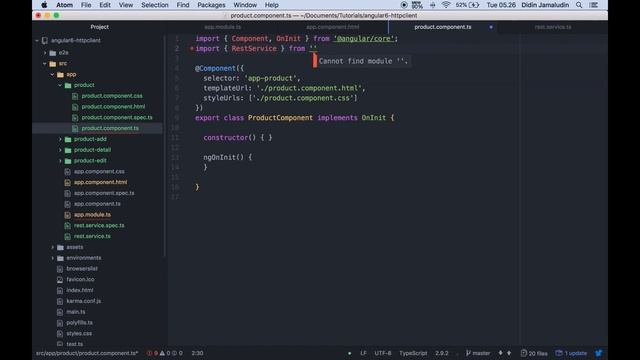Open the Edit menu
Viewport: 640px width, 360px height.
tap(105, 5)
